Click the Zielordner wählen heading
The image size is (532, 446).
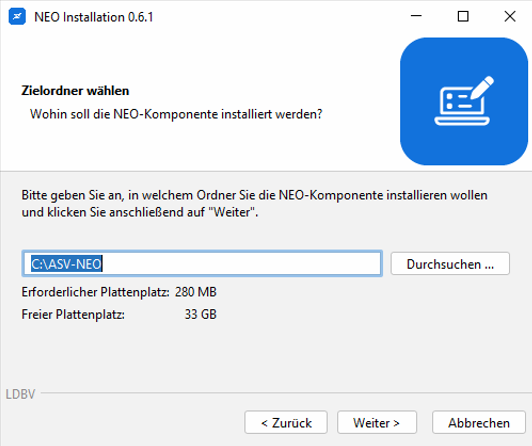coord(75,91)
